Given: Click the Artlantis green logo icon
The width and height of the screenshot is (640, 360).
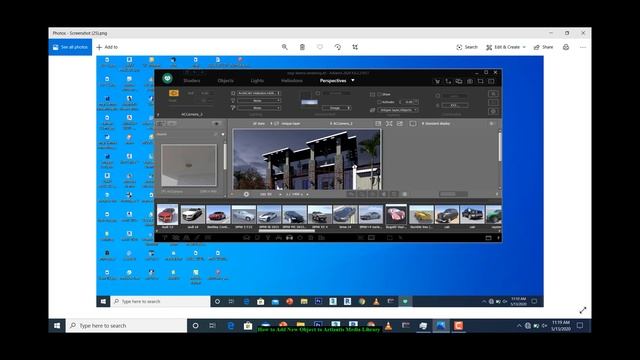Looking at the screenshot, I should (x=167, y=78).
